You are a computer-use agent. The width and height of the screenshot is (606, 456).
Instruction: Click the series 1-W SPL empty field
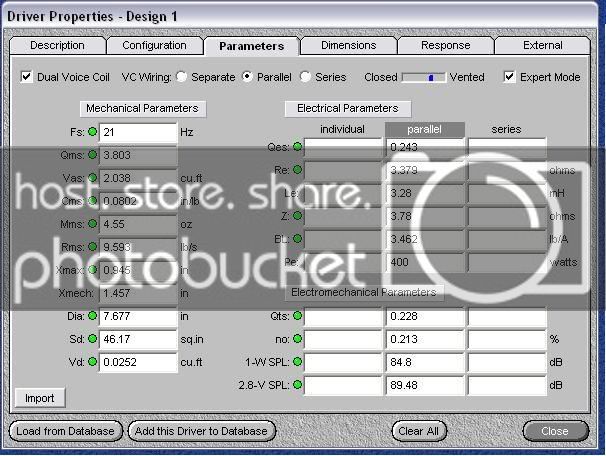pos(507,362)
